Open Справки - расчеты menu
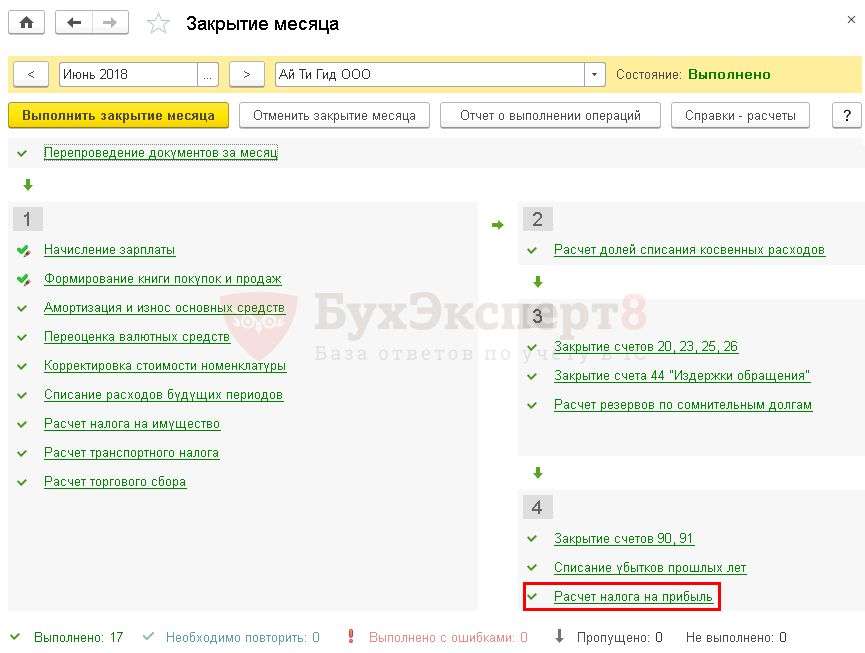 coord(740,116)
